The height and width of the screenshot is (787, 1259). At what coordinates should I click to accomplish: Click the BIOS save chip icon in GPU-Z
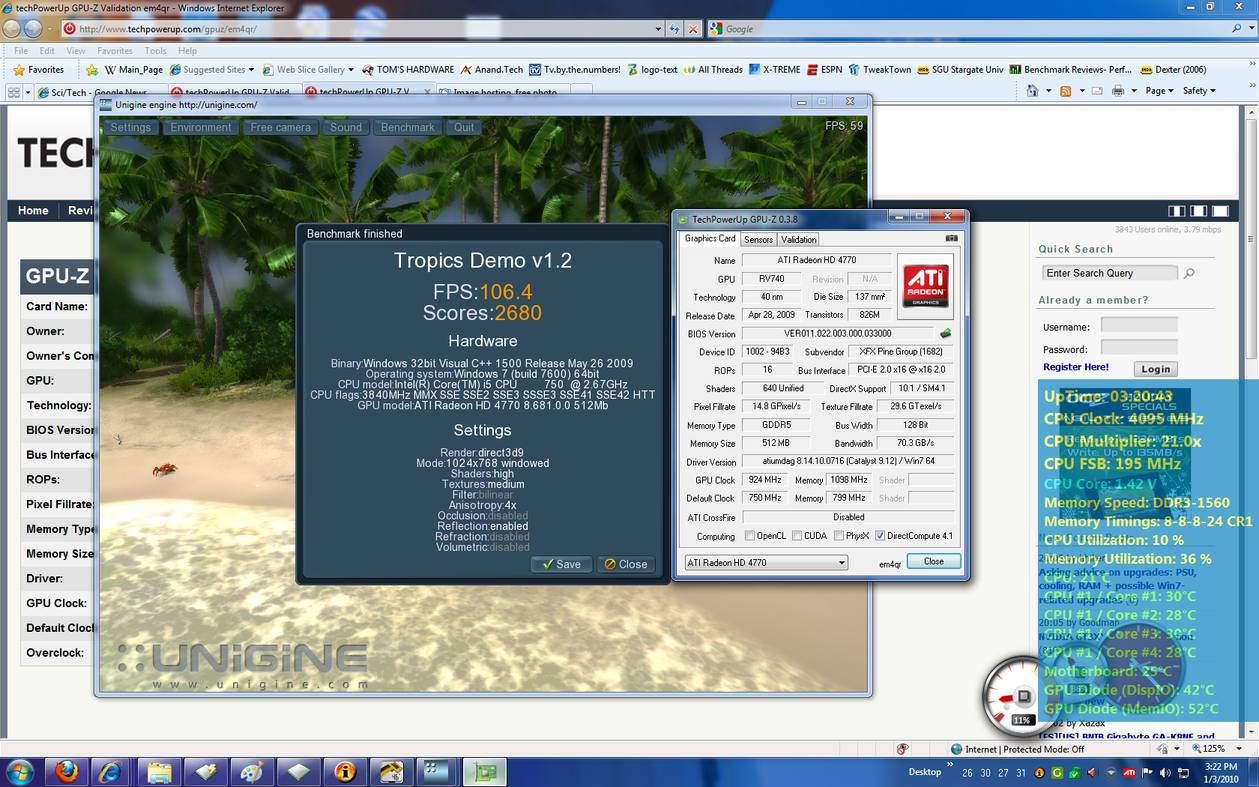[945, 334]
